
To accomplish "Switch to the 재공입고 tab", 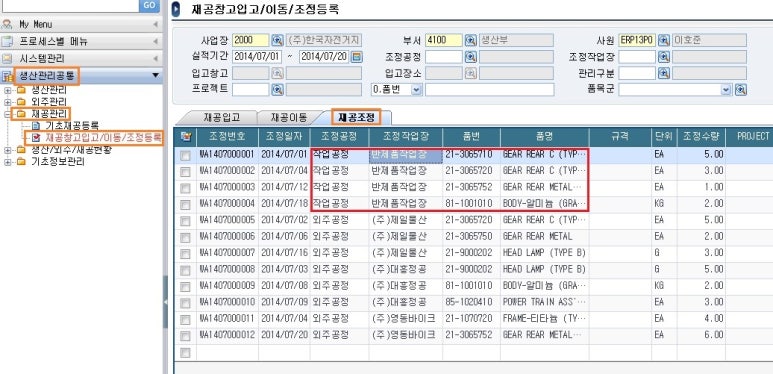I will pyautogui.click(x=221, y=118).
